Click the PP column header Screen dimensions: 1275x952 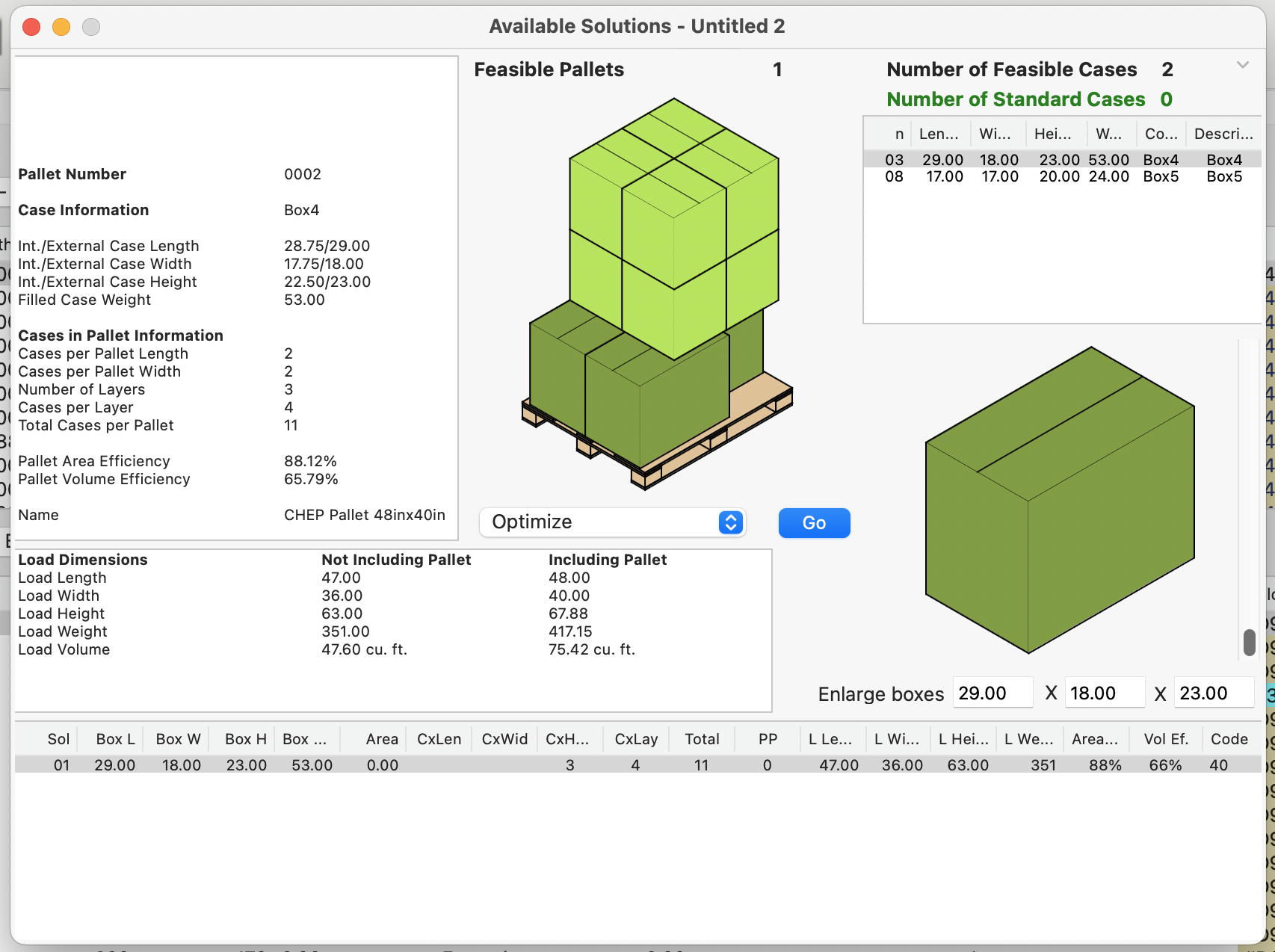[768, 739]
